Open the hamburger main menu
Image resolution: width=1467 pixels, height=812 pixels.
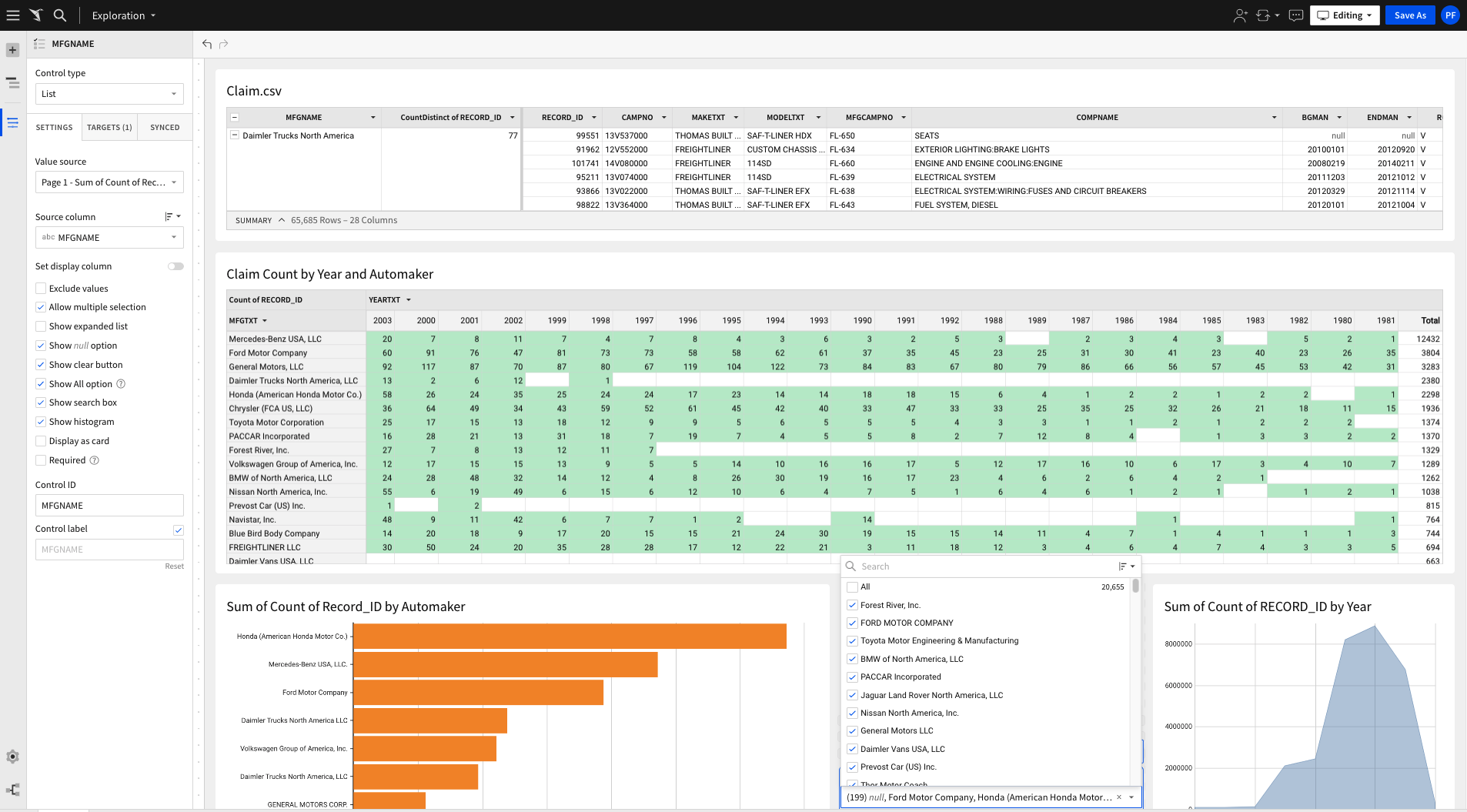pos(13,15)
